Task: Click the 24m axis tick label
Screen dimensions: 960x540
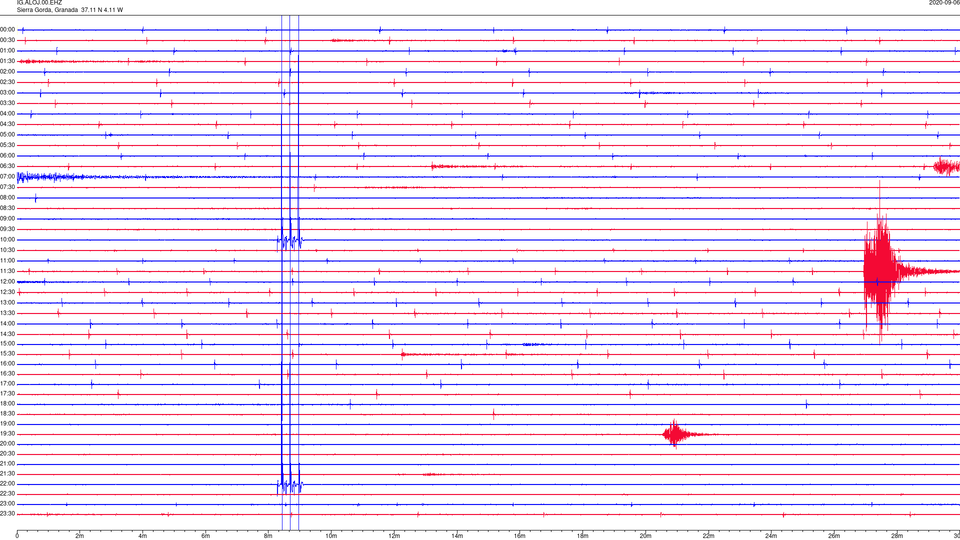Action: coord(771,536)
